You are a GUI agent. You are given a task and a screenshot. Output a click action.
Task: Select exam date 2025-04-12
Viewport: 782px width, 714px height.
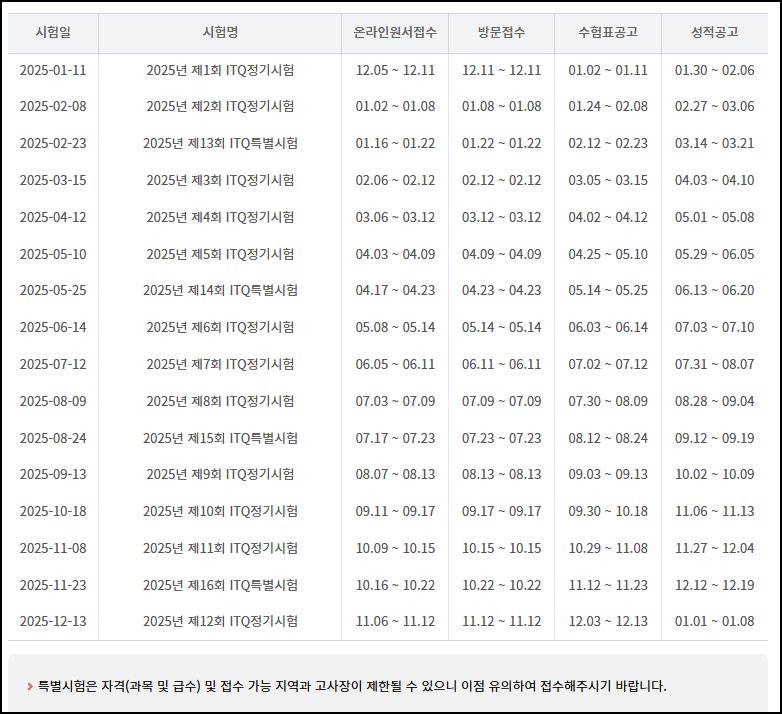coord(53,217)
